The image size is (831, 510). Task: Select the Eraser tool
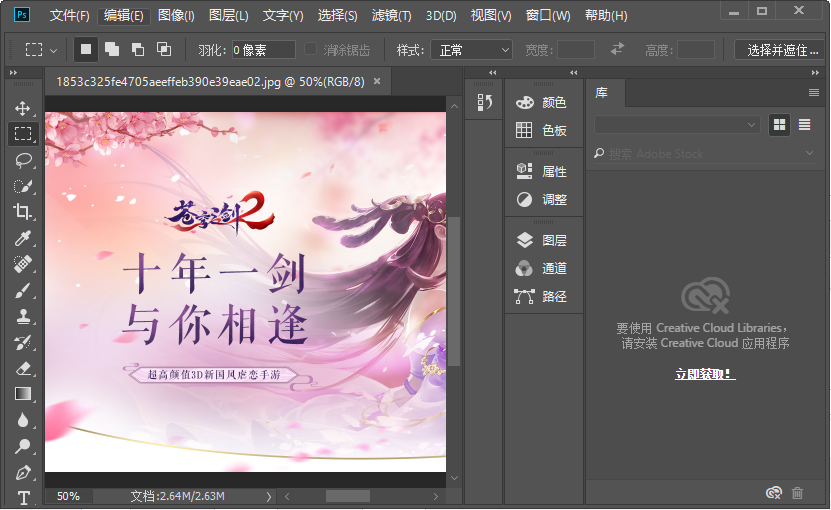[x=23, y=368]
